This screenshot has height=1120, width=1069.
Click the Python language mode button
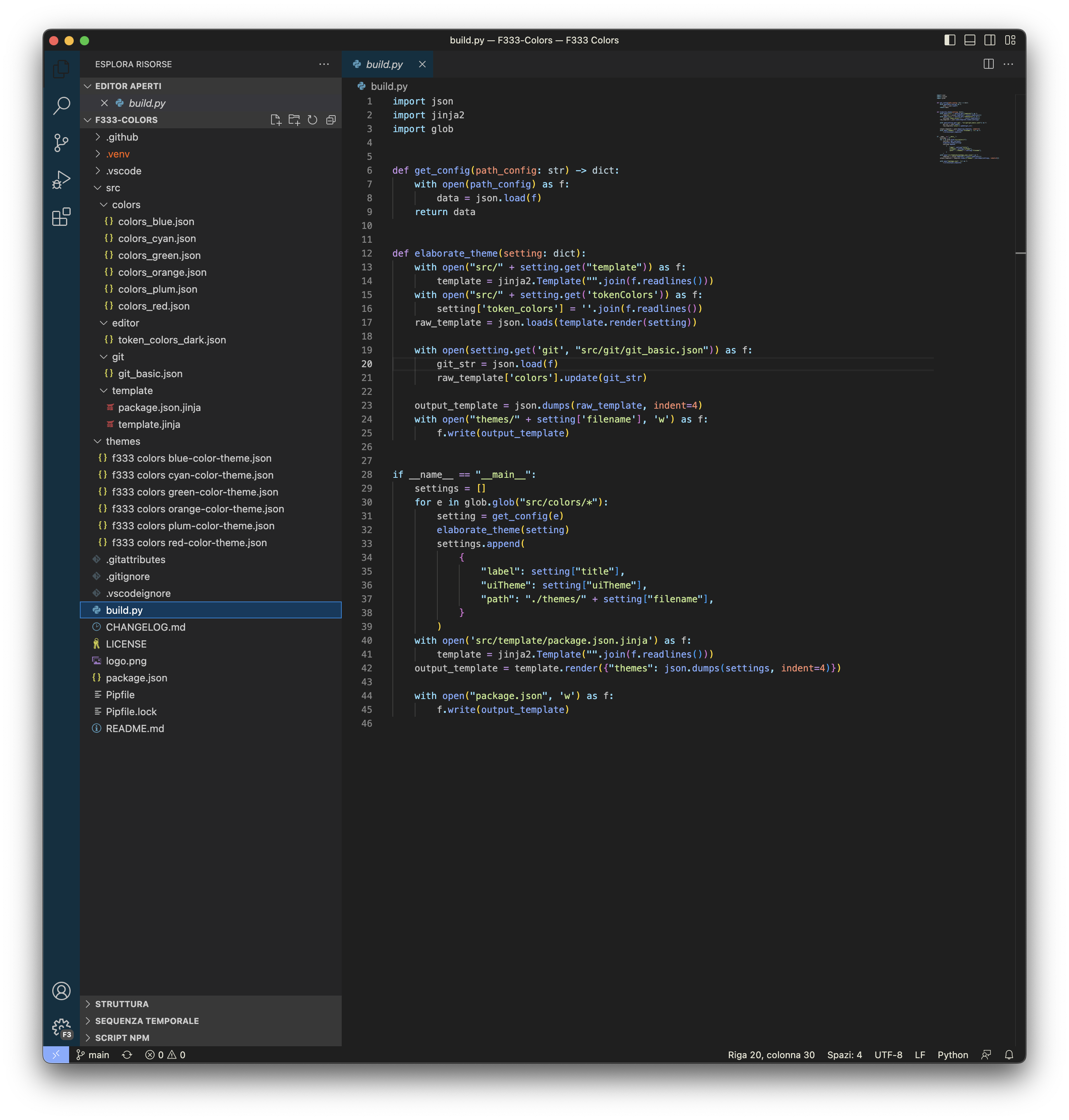(x=952, y=1054)
